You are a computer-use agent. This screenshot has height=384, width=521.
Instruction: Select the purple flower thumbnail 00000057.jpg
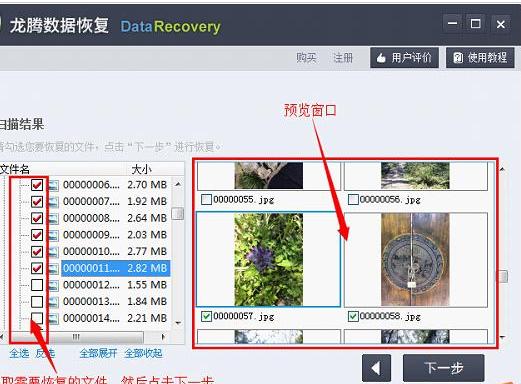[268, 260]
